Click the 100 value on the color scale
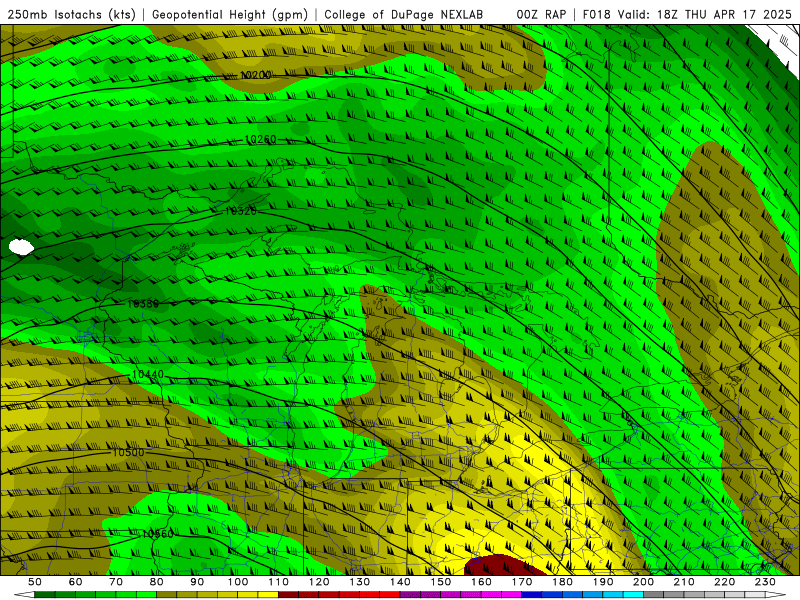Viewport: 800px width, 600px height. 238,582
